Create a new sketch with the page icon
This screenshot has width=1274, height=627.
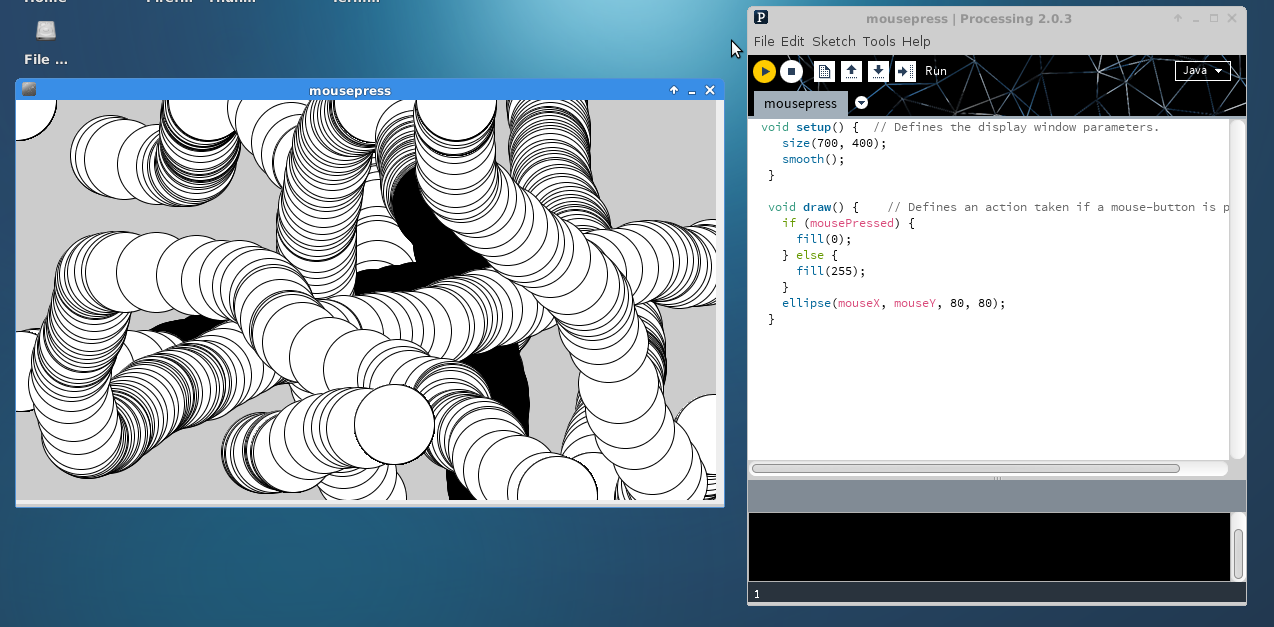tap(824, 71)
